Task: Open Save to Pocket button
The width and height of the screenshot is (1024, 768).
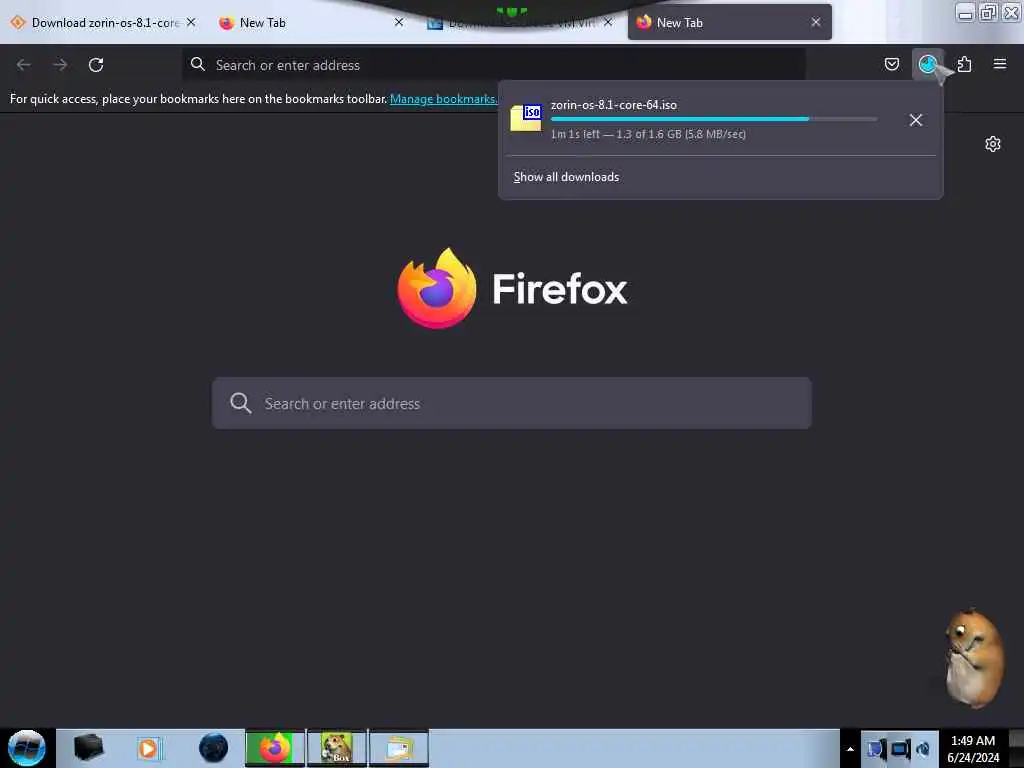Action: coord(891,64)
